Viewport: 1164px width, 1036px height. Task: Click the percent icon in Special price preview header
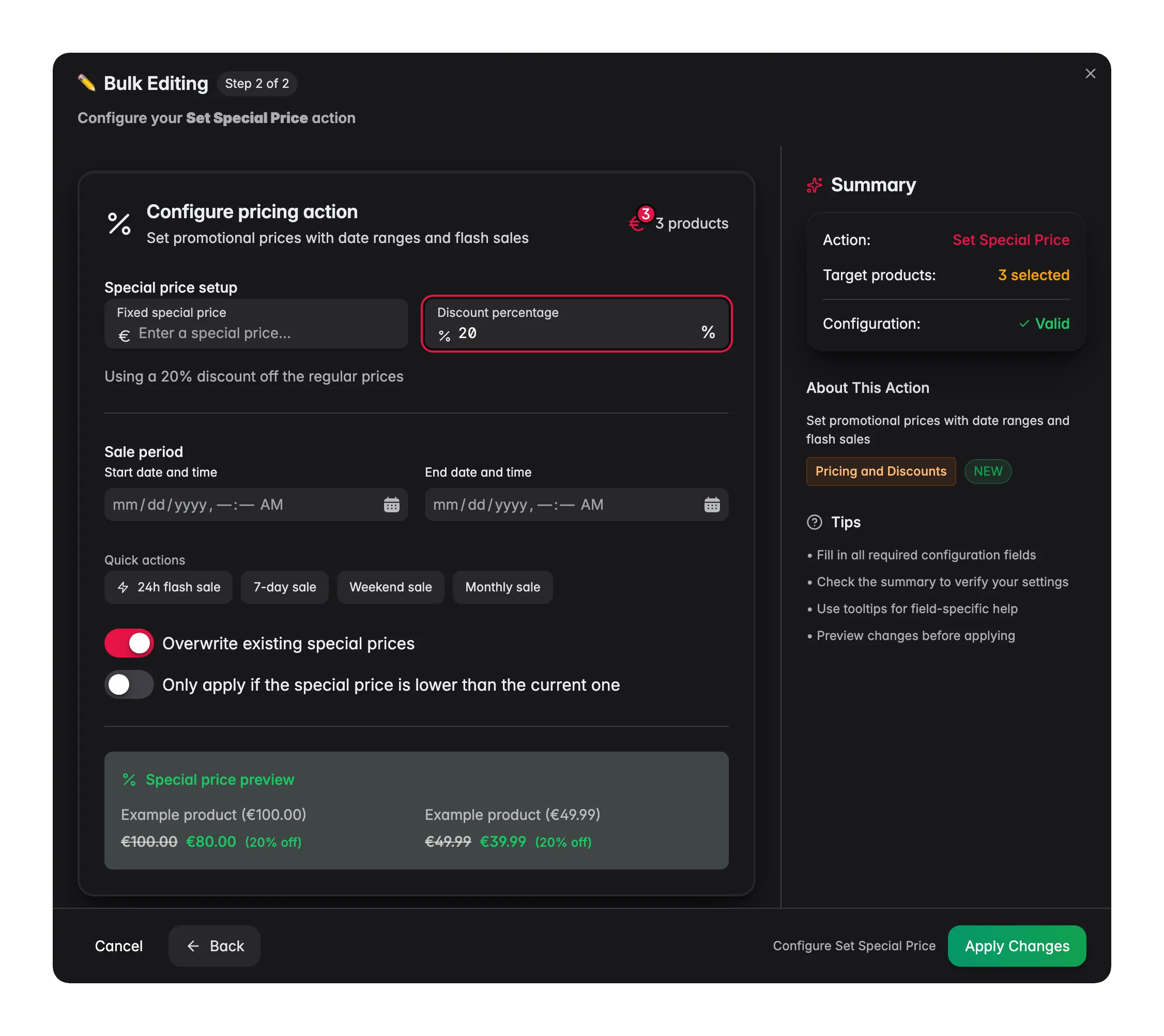(129, 780)
